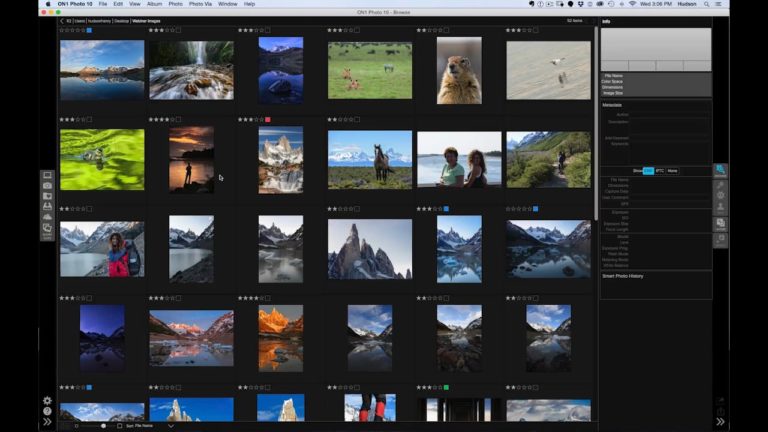This screenshot has height=432, width=768.
Task: Toggle green label in bottom row
Action: coord(446,387)
